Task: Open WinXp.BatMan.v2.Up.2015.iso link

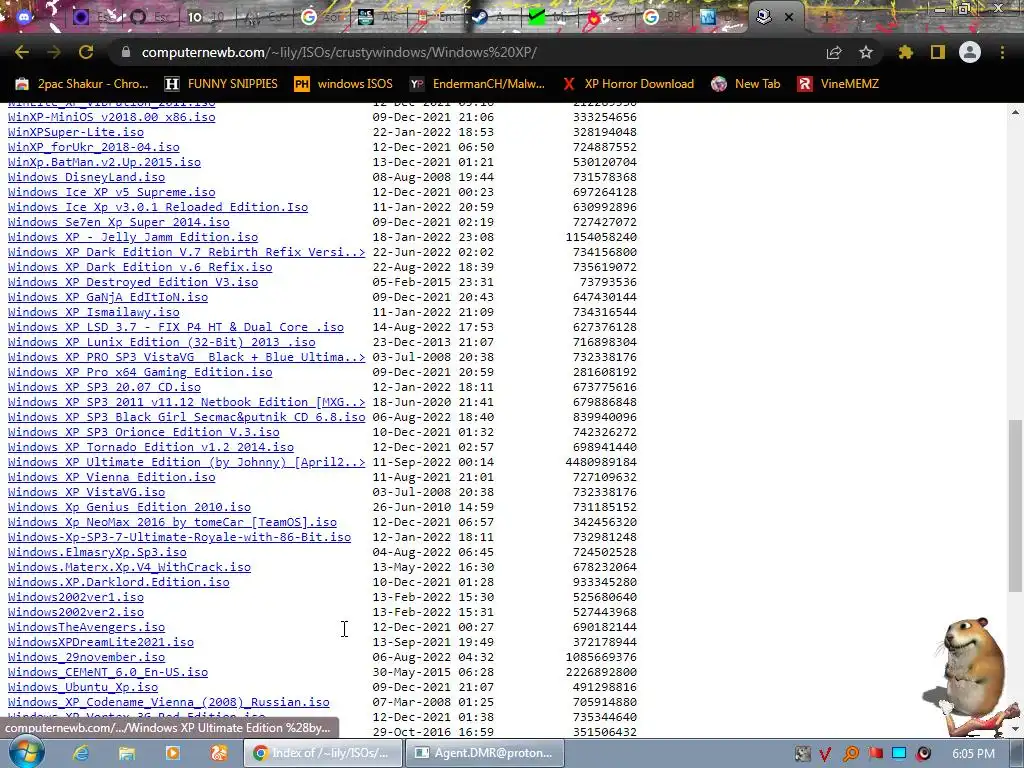Action: point(104,162)
